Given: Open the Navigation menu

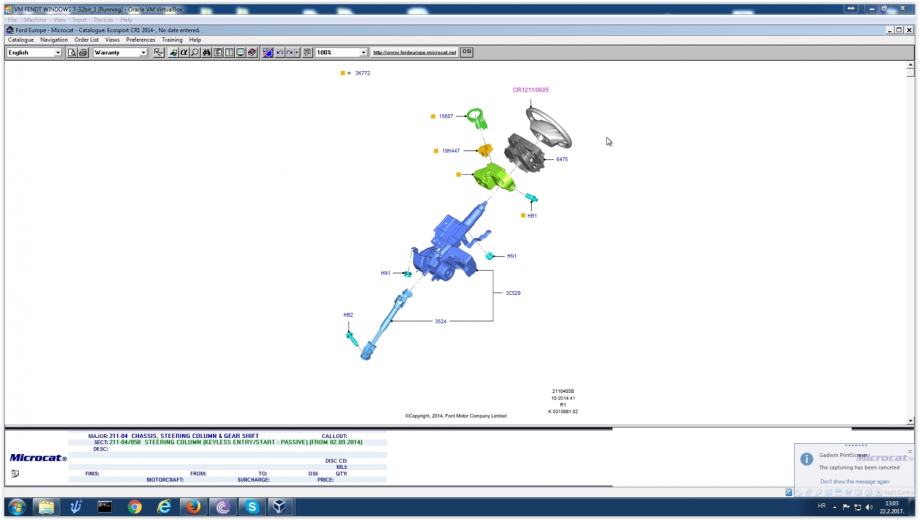Looking at the screenshot, I should [x=54, y=40].
